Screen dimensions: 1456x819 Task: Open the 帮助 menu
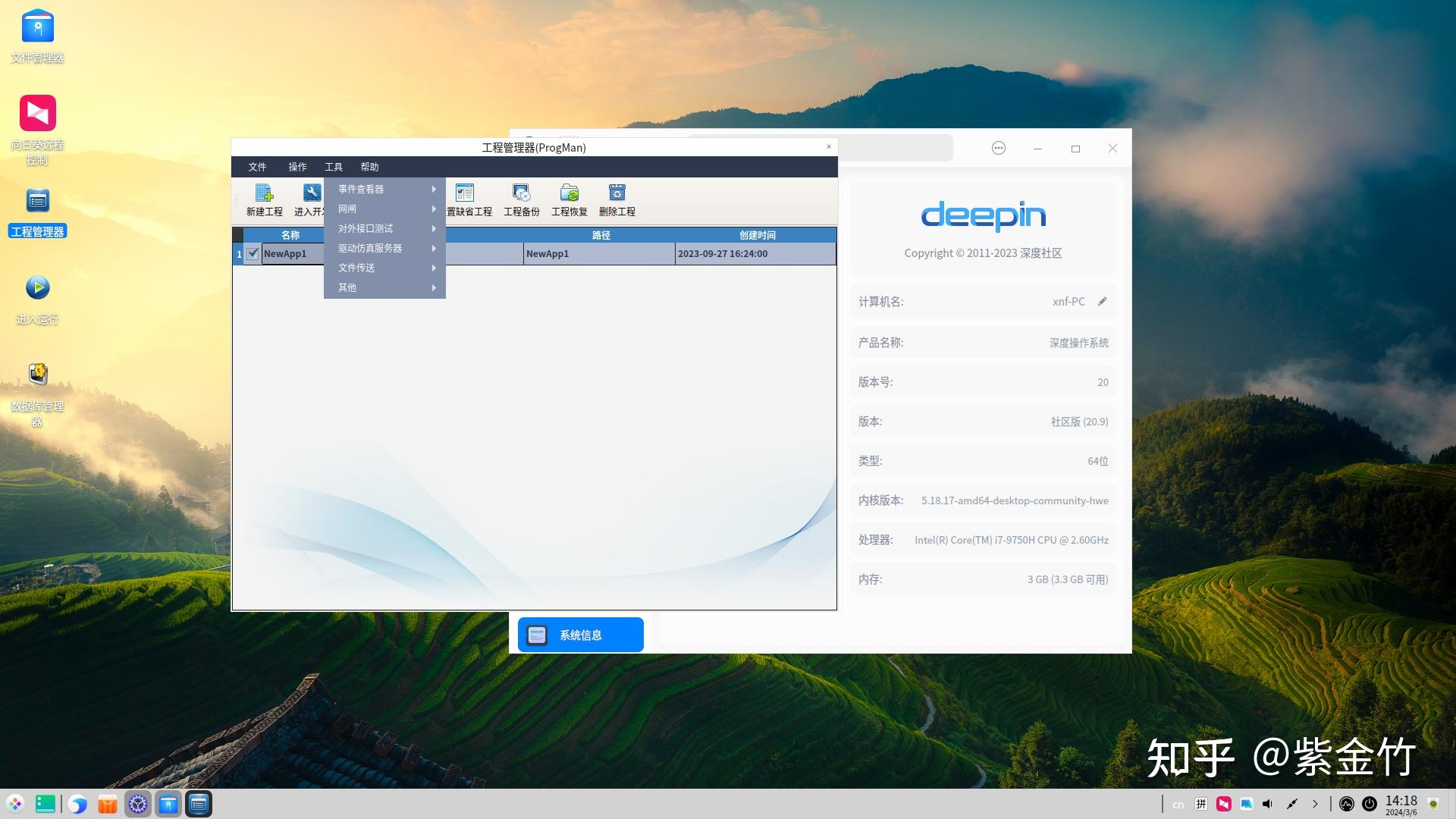tap(369, 167)
